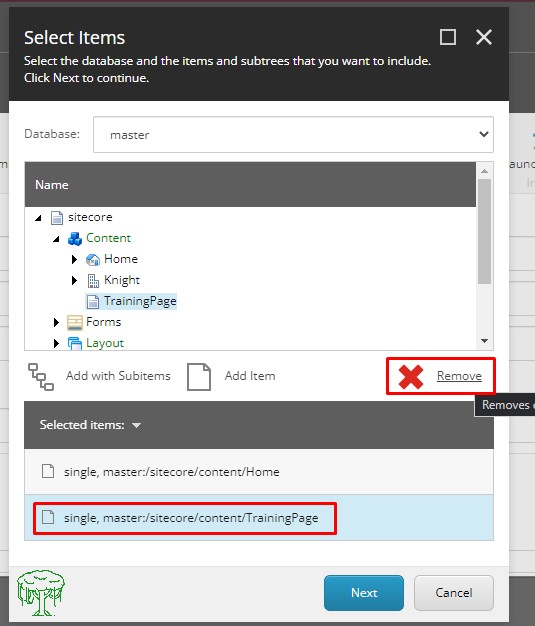Select the sitecore tree item
The image size is (535, 626).
90,217
